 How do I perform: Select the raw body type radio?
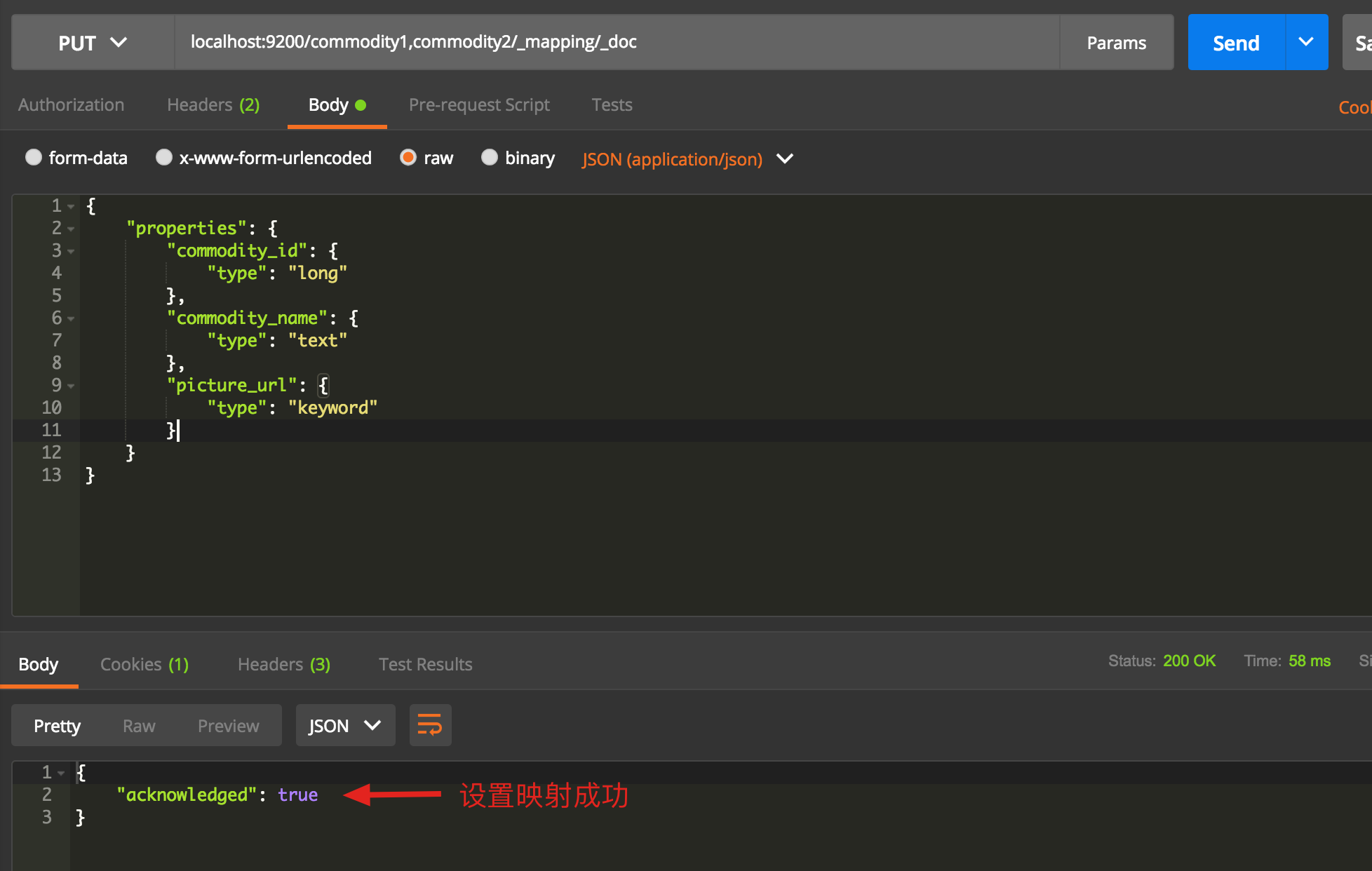pos(408,158)
